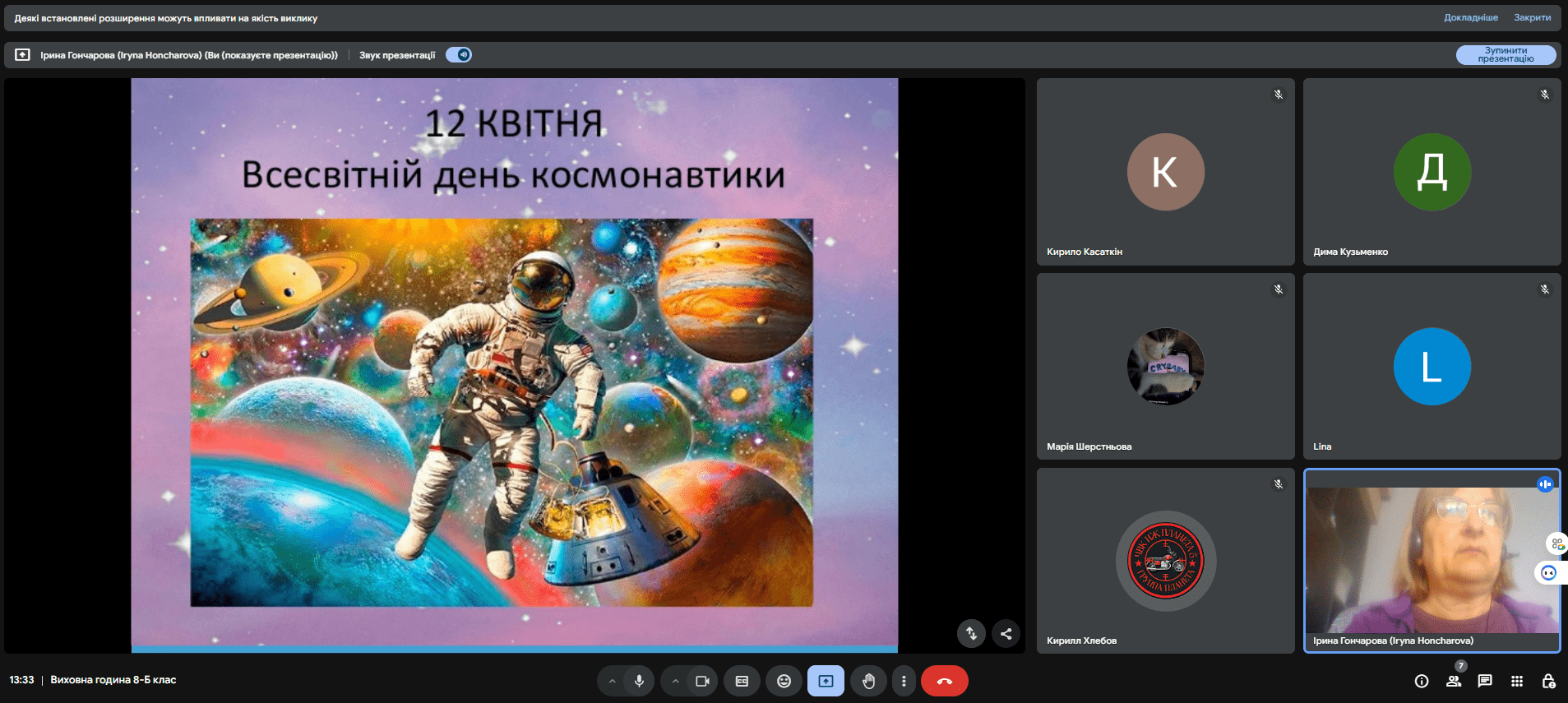Image resolution: width=1568 pixels, height=703 pixels.
Task: Click the name label Кирилл Хлебов
Action: point(1082,641)
